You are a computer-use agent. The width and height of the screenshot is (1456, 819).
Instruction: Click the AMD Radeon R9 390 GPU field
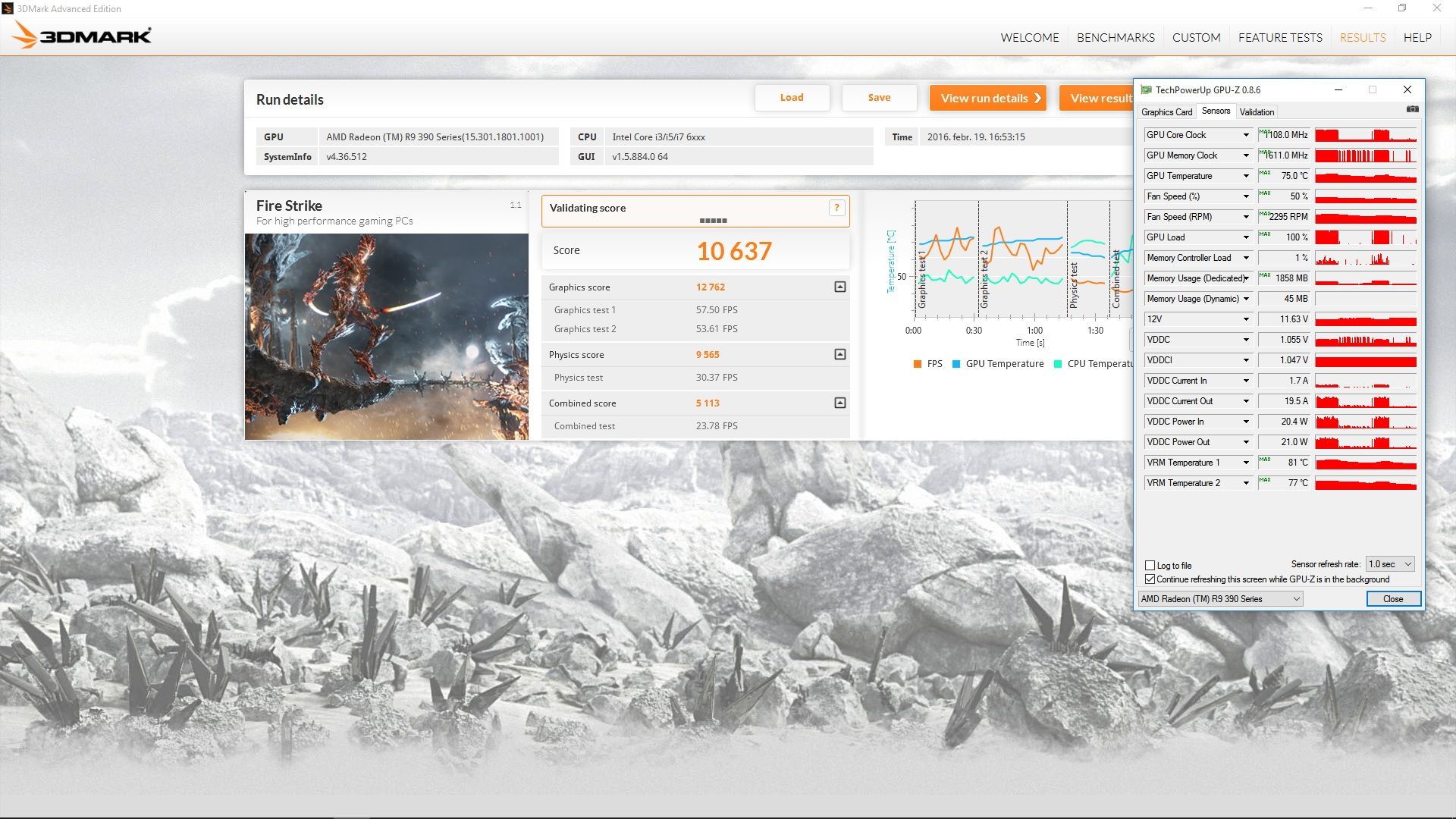pos(438,137)
